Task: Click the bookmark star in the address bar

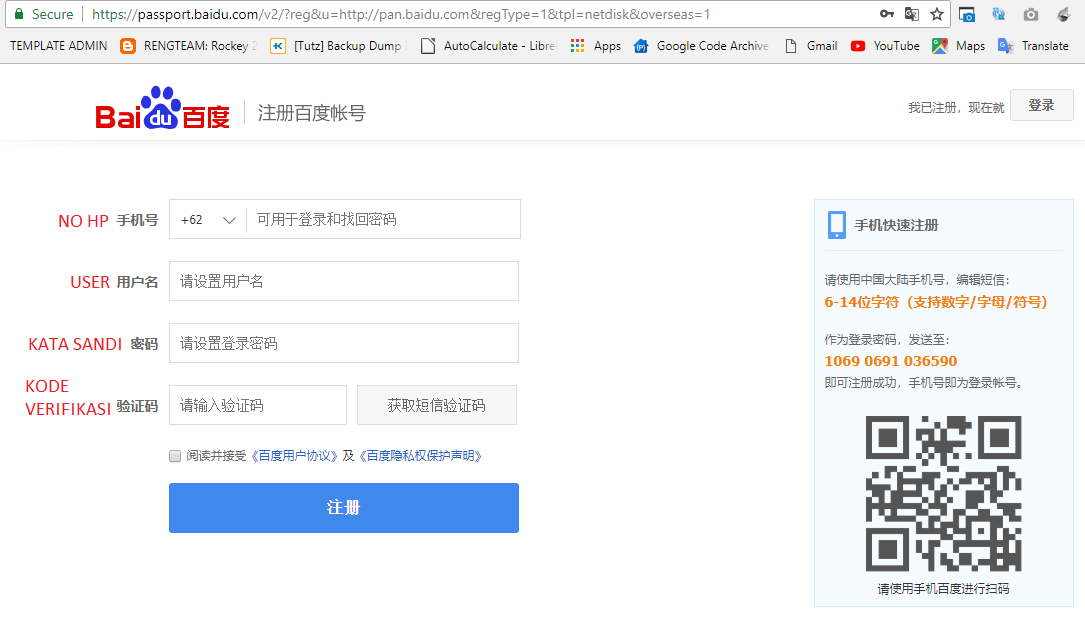Action: coord(936,14)
